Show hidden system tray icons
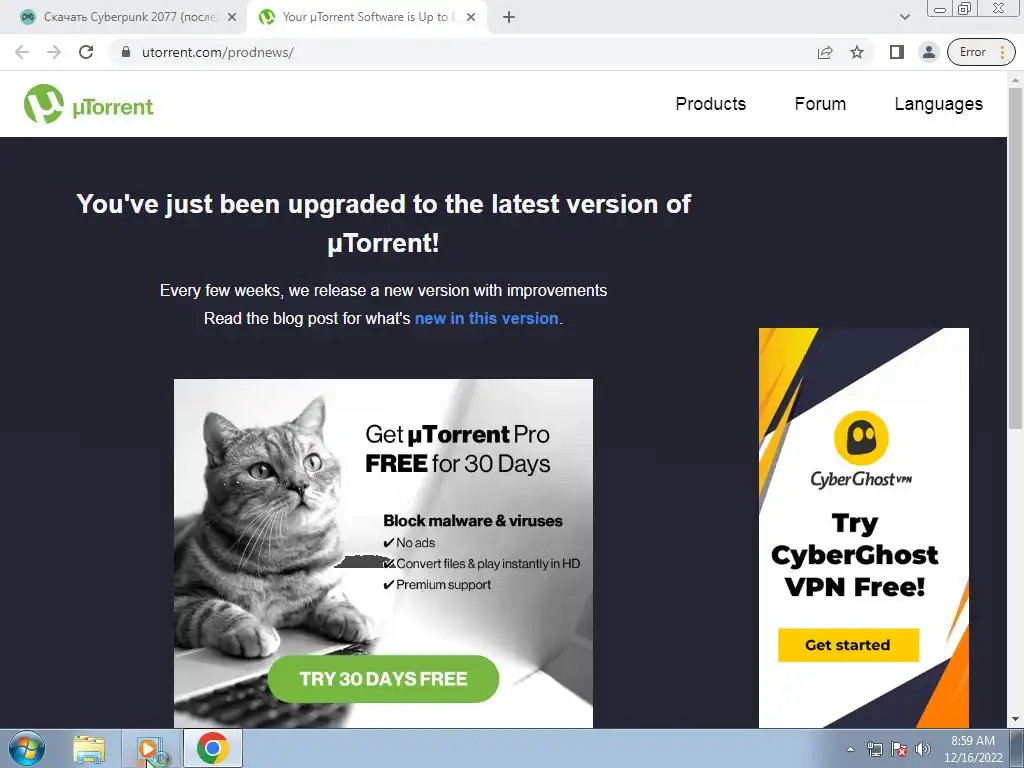This screenshot has height=768, width=1024. tap(850, 749)
